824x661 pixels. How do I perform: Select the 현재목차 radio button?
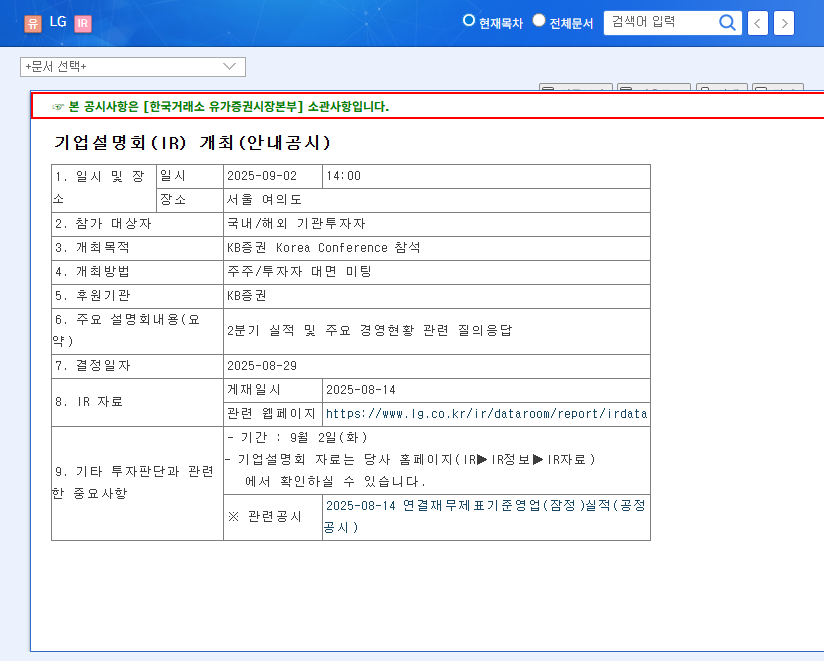click(468, 20)
